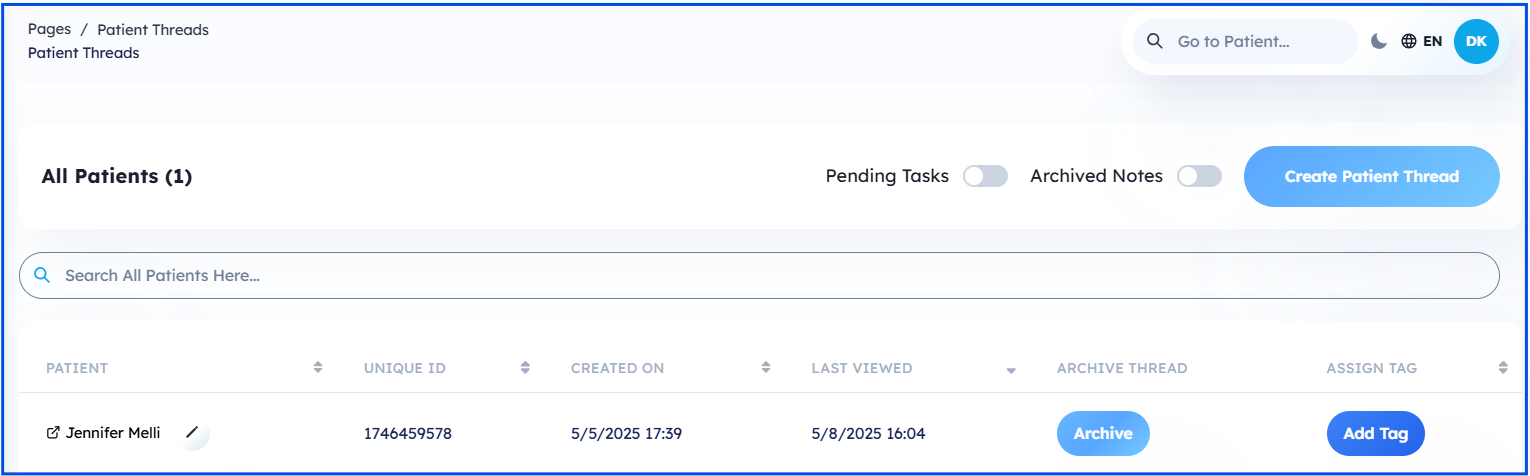Open Jennifer Melli external link icon

pos(53,433)
